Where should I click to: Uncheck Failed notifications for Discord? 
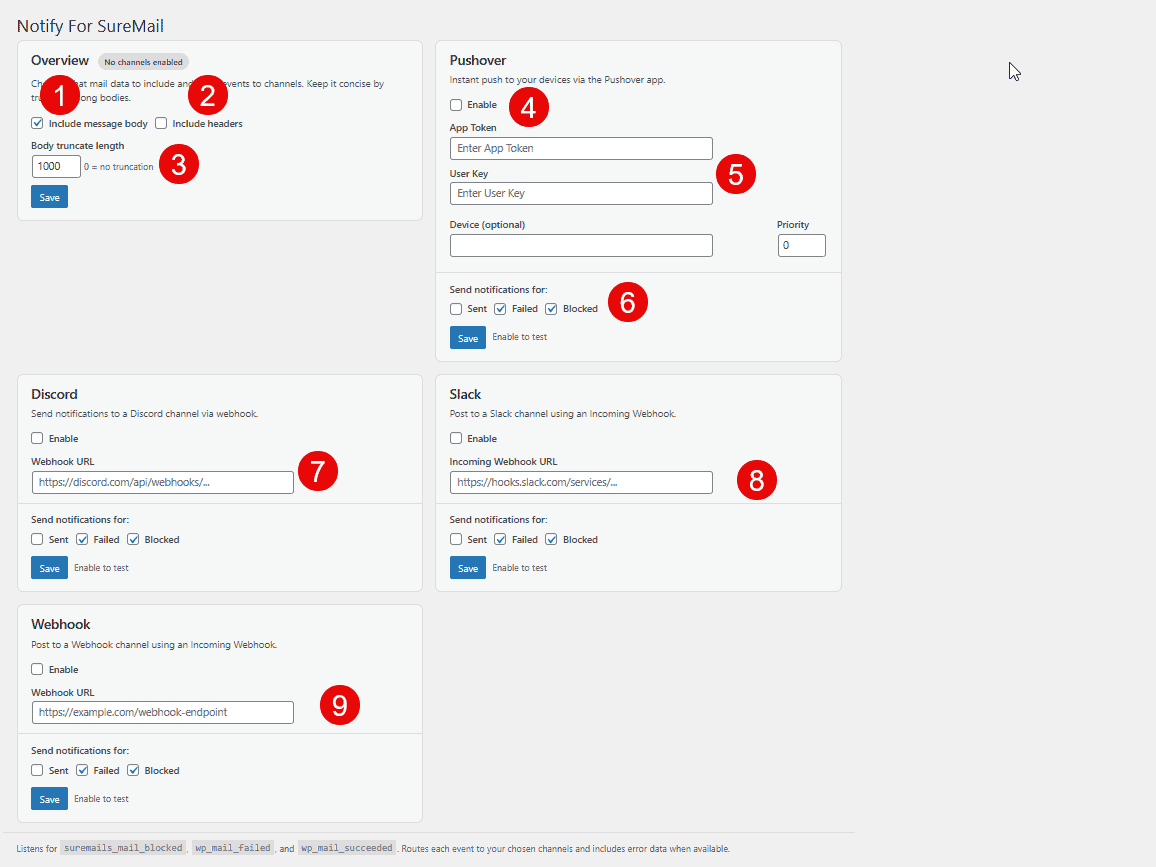[83, 540]
